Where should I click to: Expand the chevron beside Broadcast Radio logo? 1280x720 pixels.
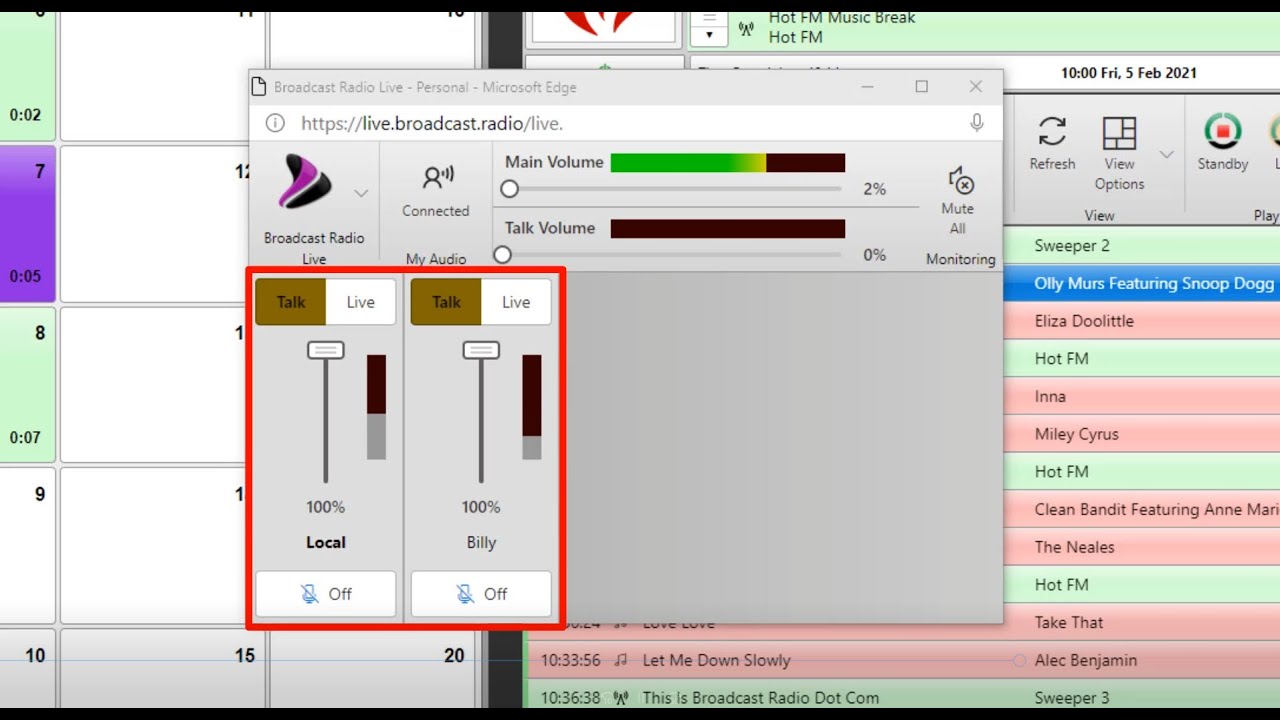click(361, 193)
